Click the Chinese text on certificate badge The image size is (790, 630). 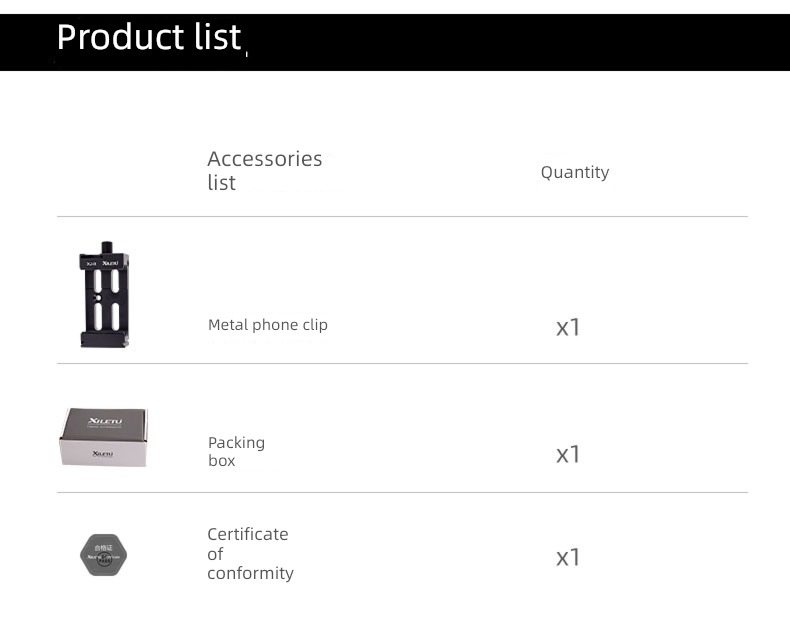point(103,547)
